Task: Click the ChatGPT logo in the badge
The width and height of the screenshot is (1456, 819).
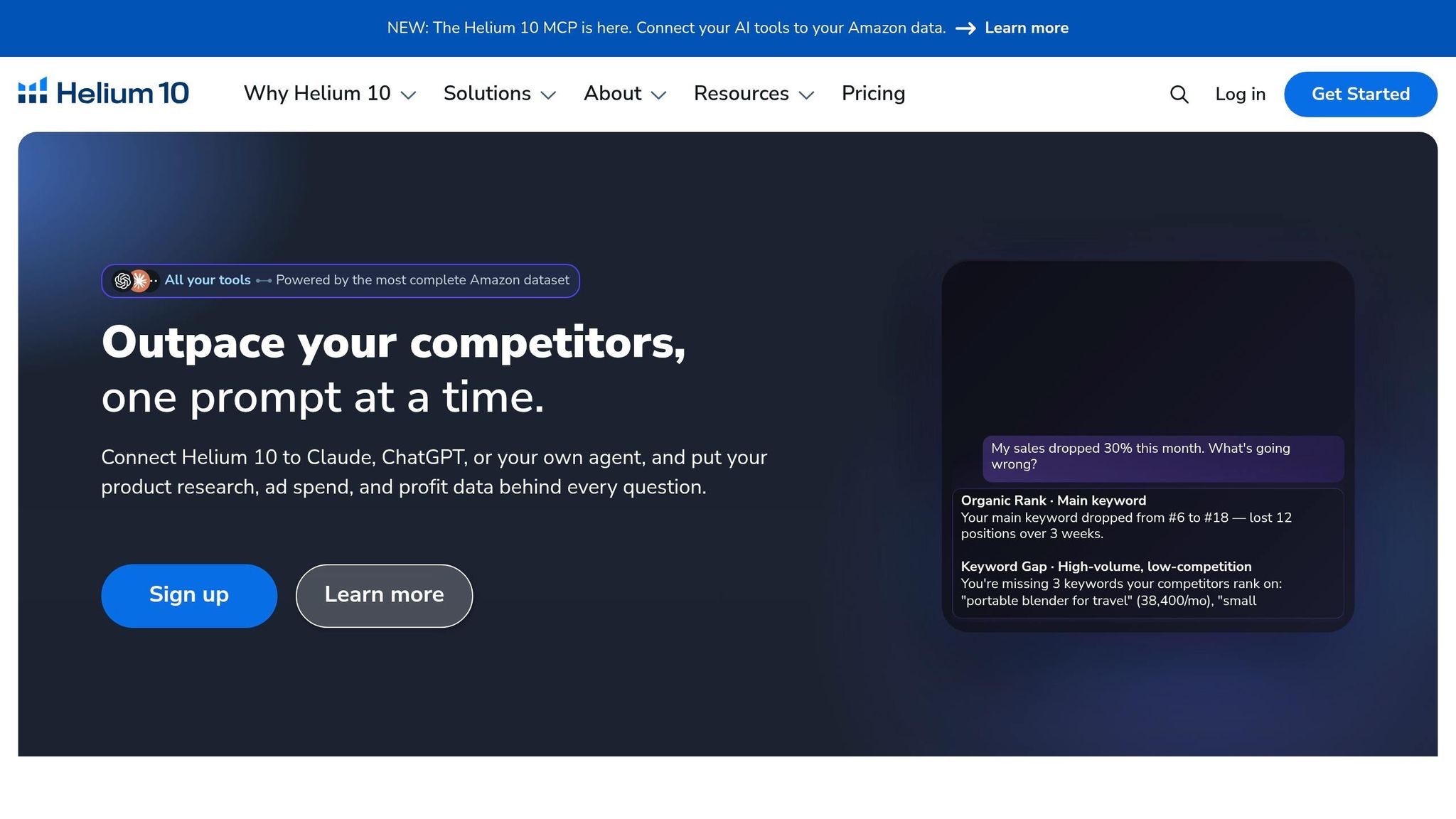Action: [122, 281]
